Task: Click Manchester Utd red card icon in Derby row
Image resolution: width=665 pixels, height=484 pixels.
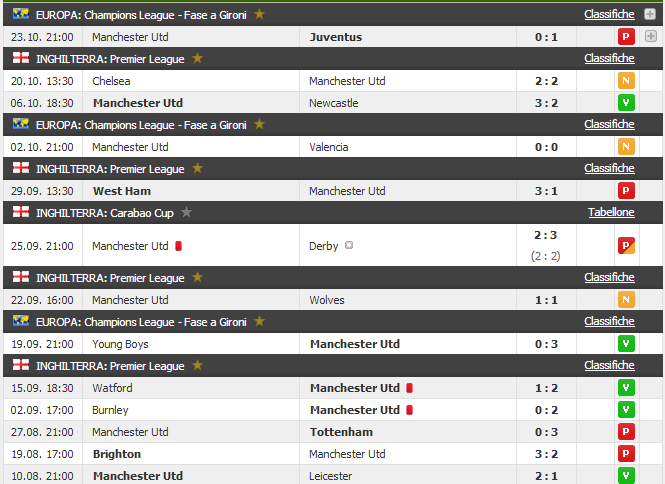Action: (179, 246)
